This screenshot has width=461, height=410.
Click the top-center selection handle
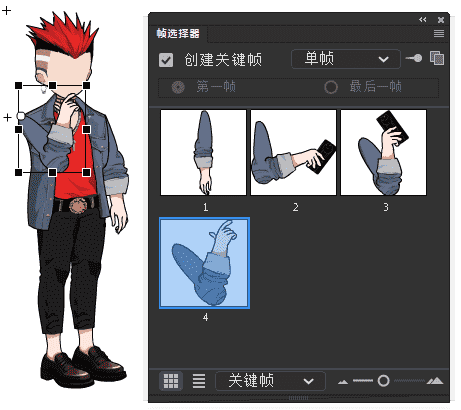pyautogui.click(x=52, y=86)
